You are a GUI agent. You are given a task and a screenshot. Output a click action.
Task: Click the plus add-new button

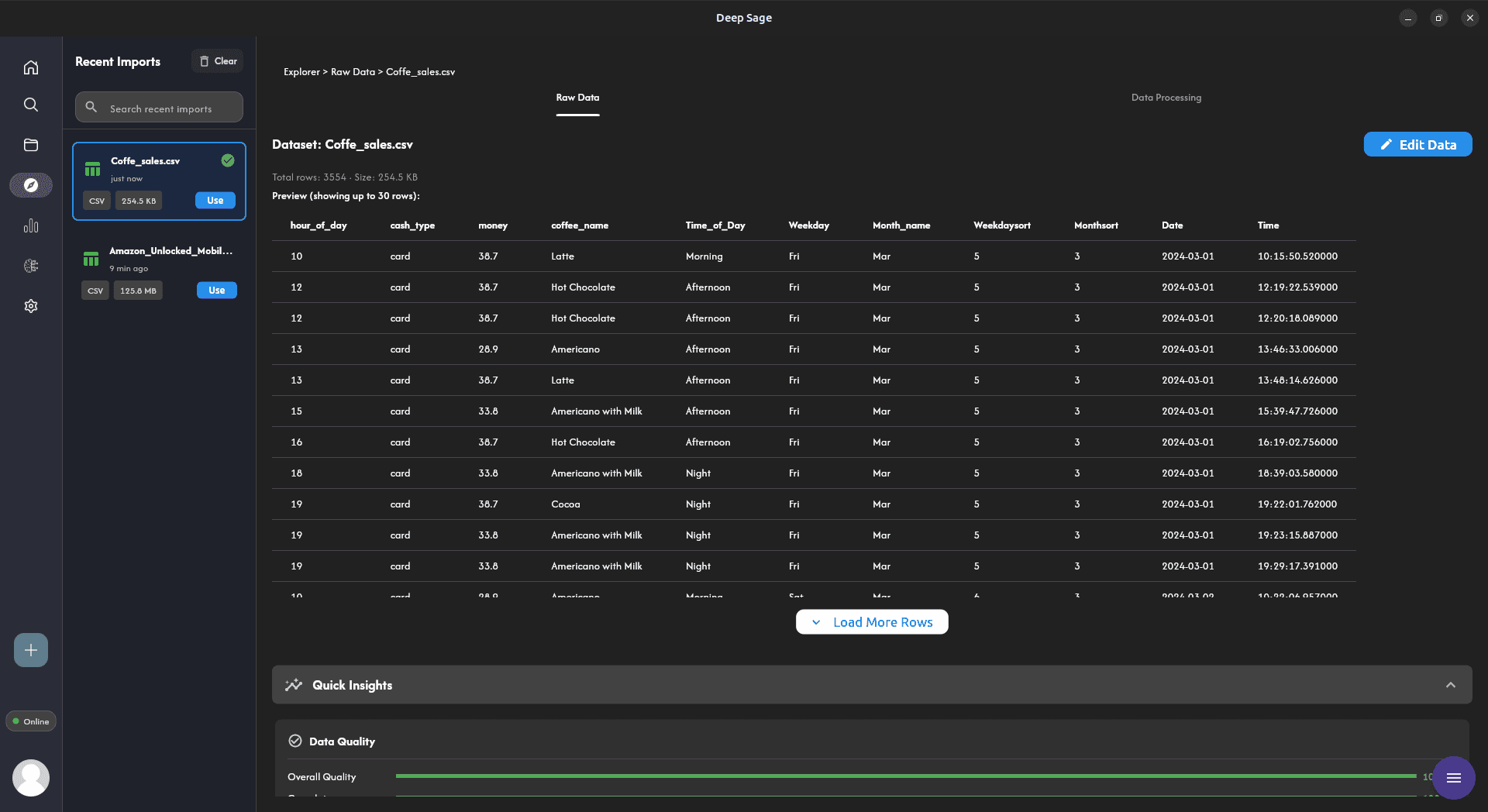pos(31,650)
